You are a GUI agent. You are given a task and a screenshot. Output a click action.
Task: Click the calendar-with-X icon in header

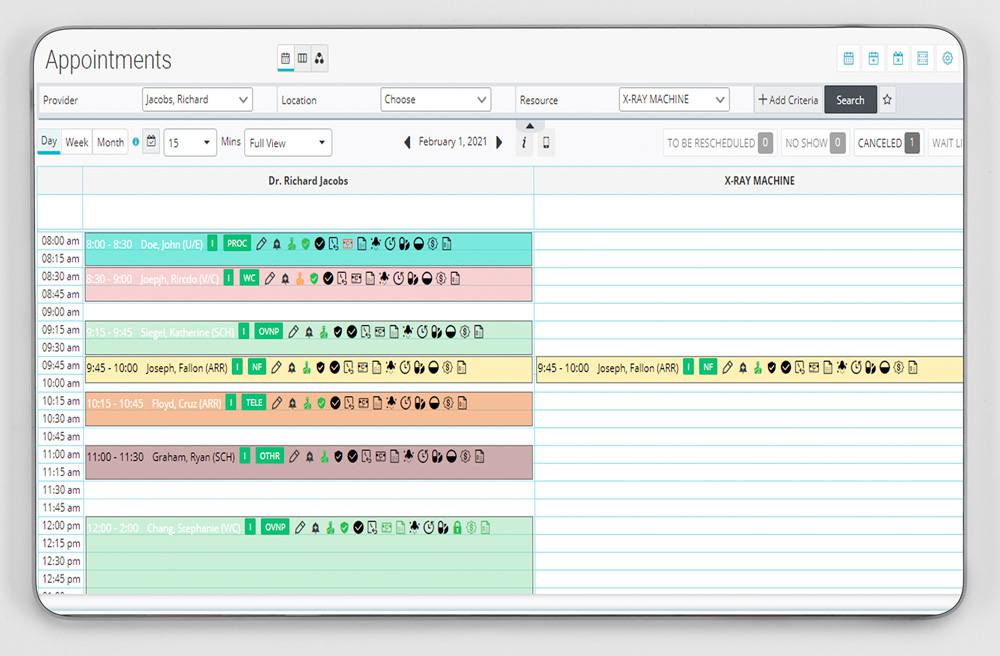coord(898,59)
